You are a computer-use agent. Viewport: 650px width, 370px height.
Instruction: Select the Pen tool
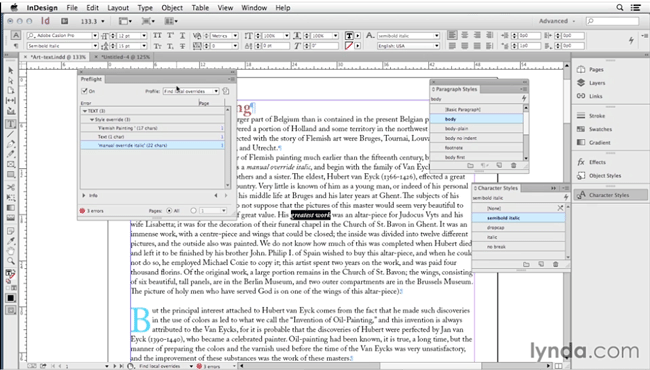[11, 144]
